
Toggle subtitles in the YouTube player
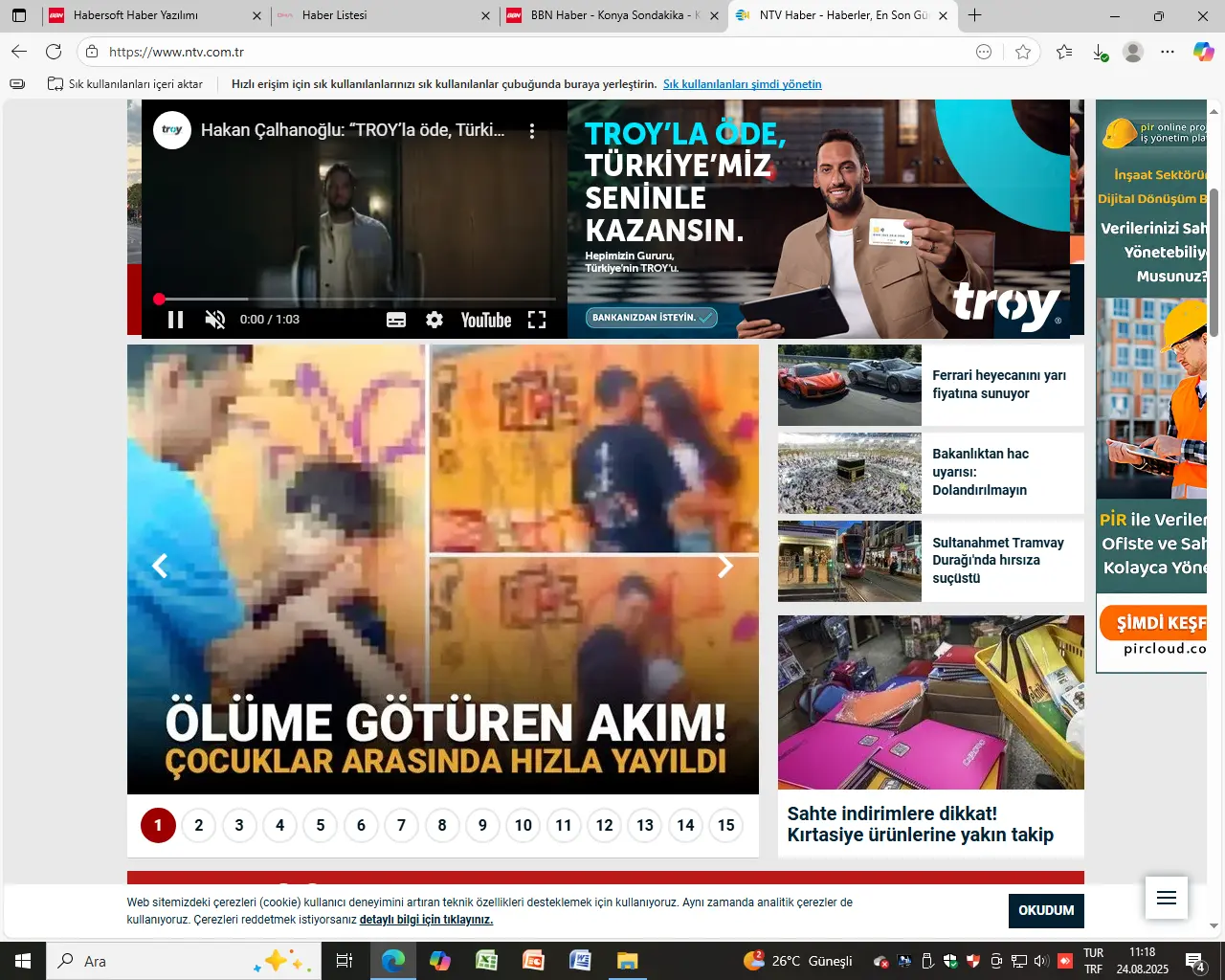tap(396, 320)
